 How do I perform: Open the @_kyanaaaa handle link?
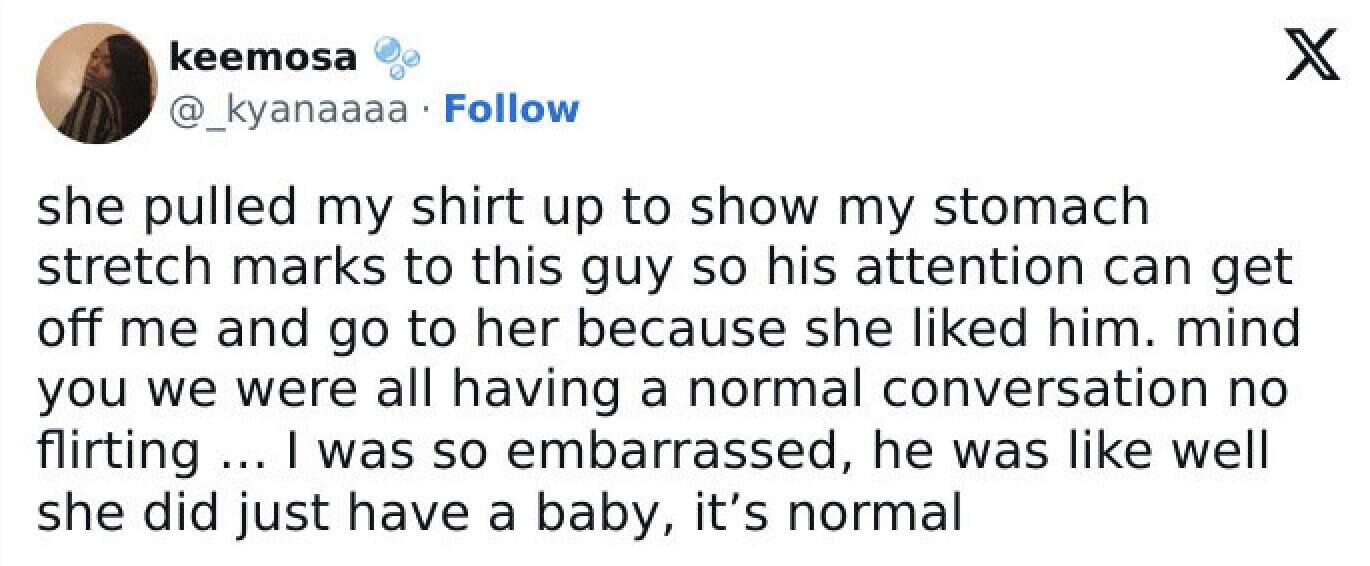(290, 108)
